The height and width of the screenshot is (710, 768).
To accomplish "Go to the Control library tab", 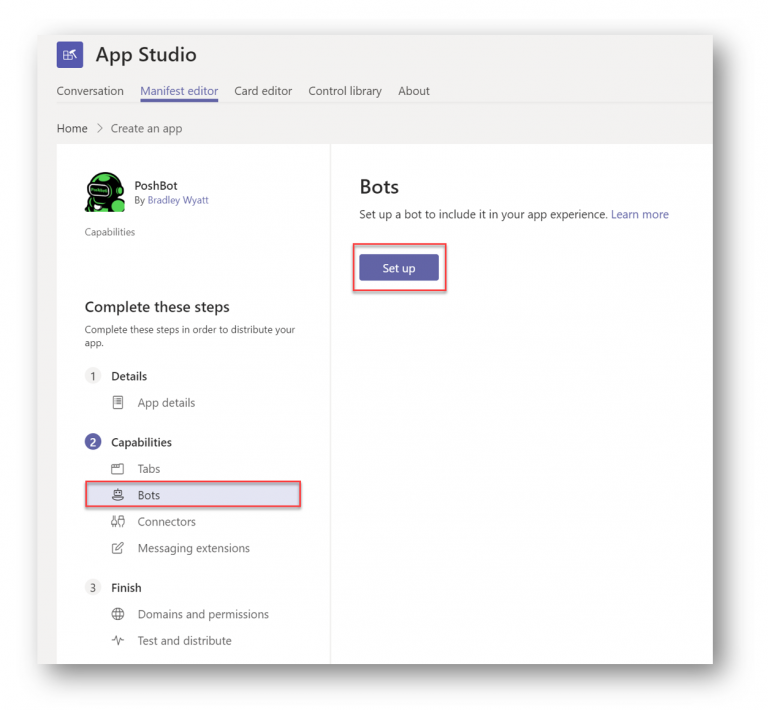I will click(345, 91).
